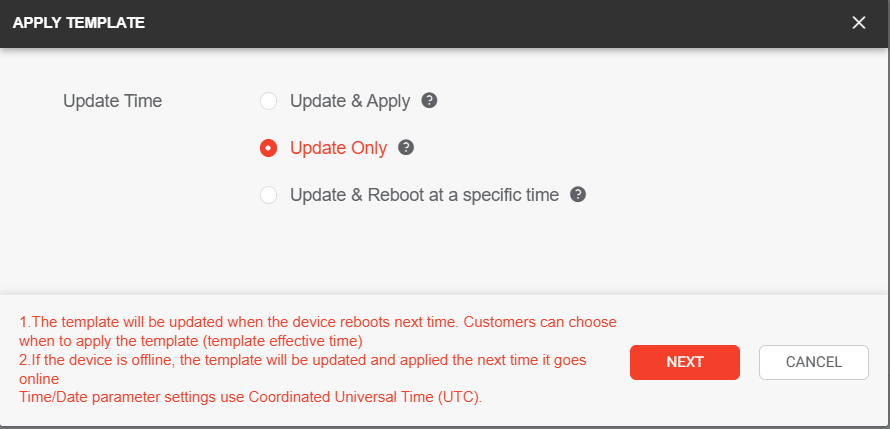Select the Update & Apply radio button
The width and height of the screenshot is (890, 429).
coord(268,102)
